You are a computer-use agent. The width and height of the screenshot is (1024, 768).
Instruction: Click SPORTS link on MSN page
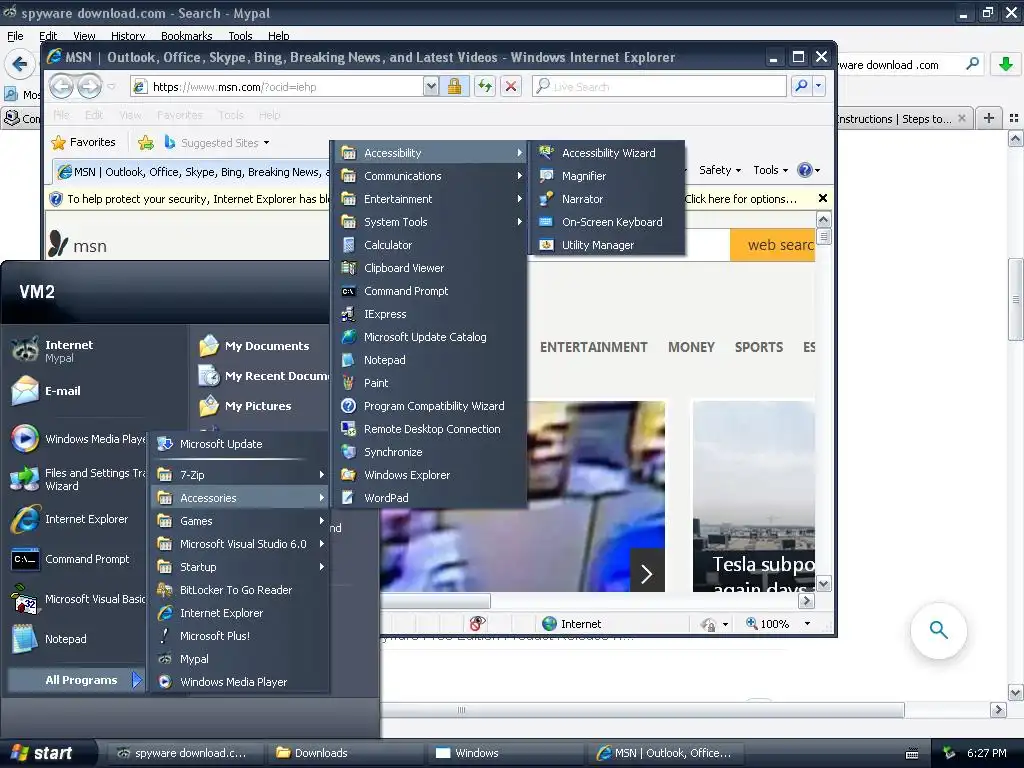[x=758, y=347]
